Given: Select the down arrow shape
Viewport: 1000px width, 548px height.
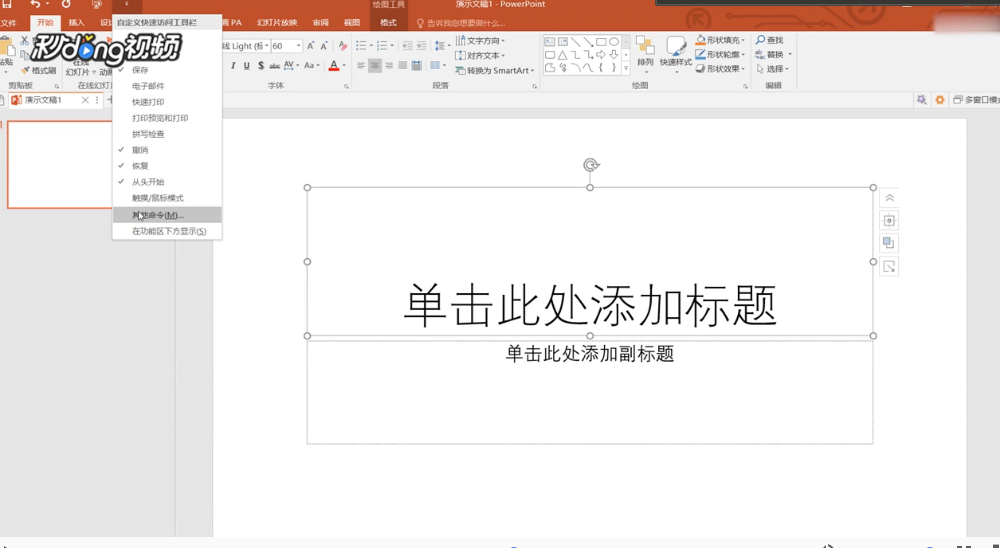Looking at the screenshot, I should [614, 55].
